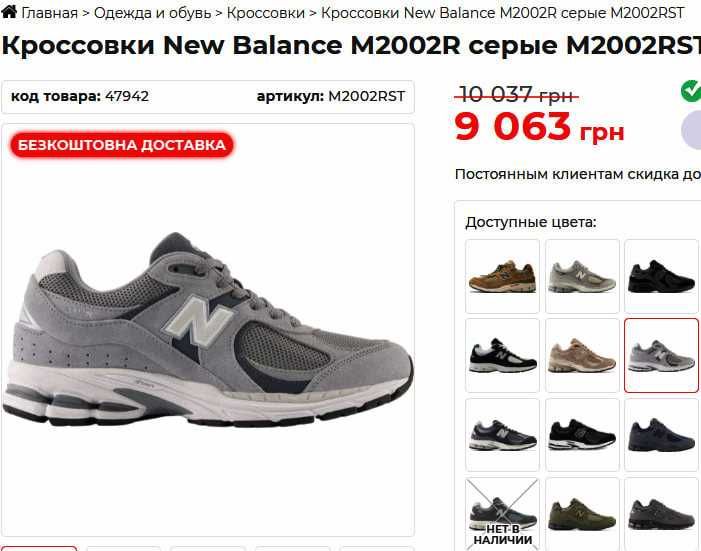Click the main grey sneaker product image
The image size is (701, 551).
point(208,330)
